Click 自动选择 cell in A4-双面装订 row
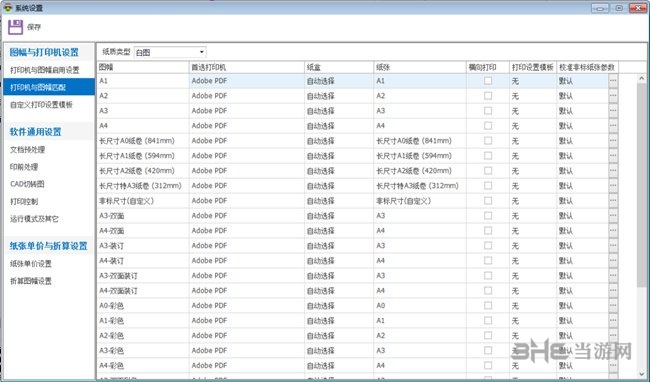The height and width of the screenshot is (382, 650). pos(339,290)
